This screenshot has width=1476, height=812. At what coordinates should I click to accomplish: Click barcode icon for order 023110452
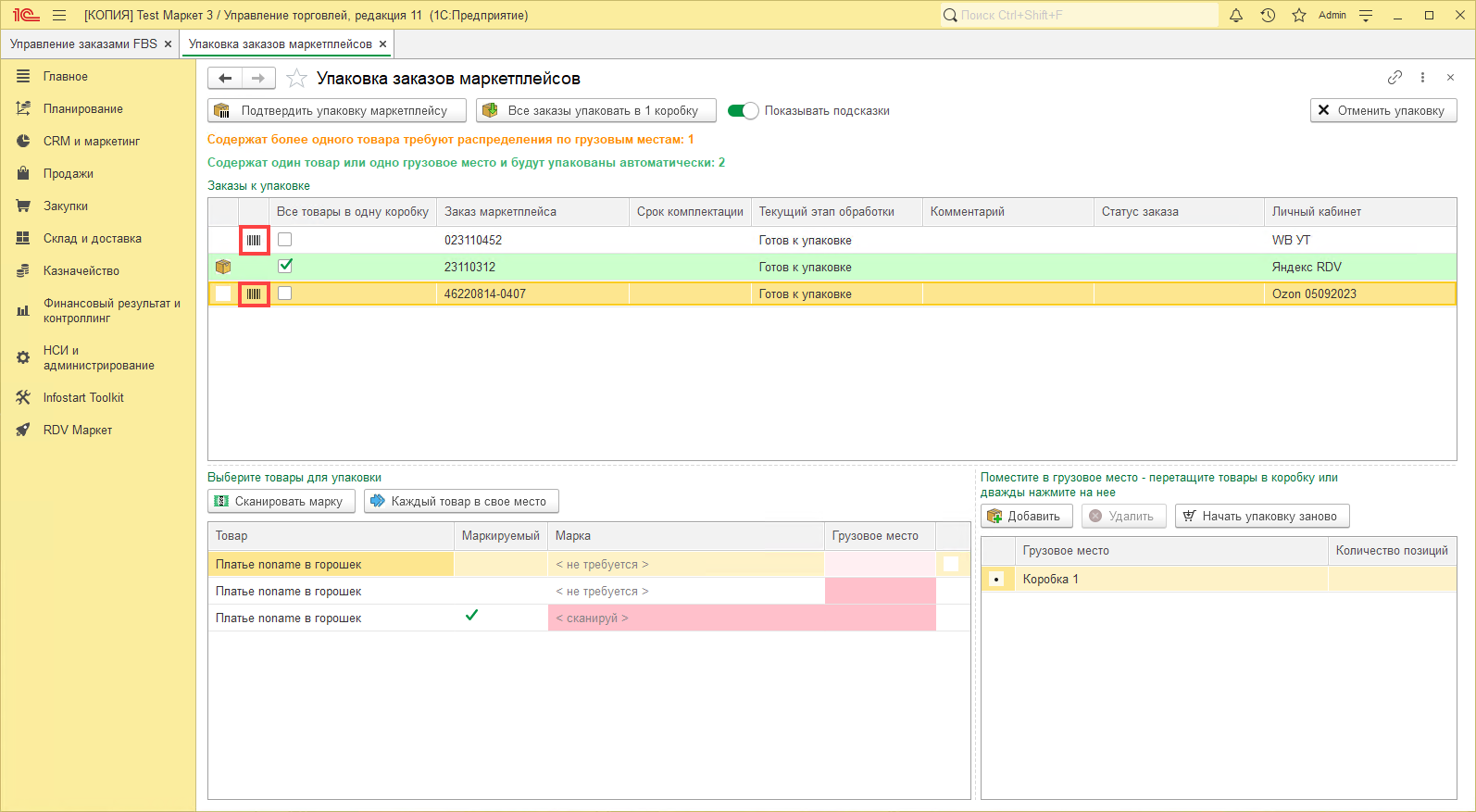(x=254, y=240)
